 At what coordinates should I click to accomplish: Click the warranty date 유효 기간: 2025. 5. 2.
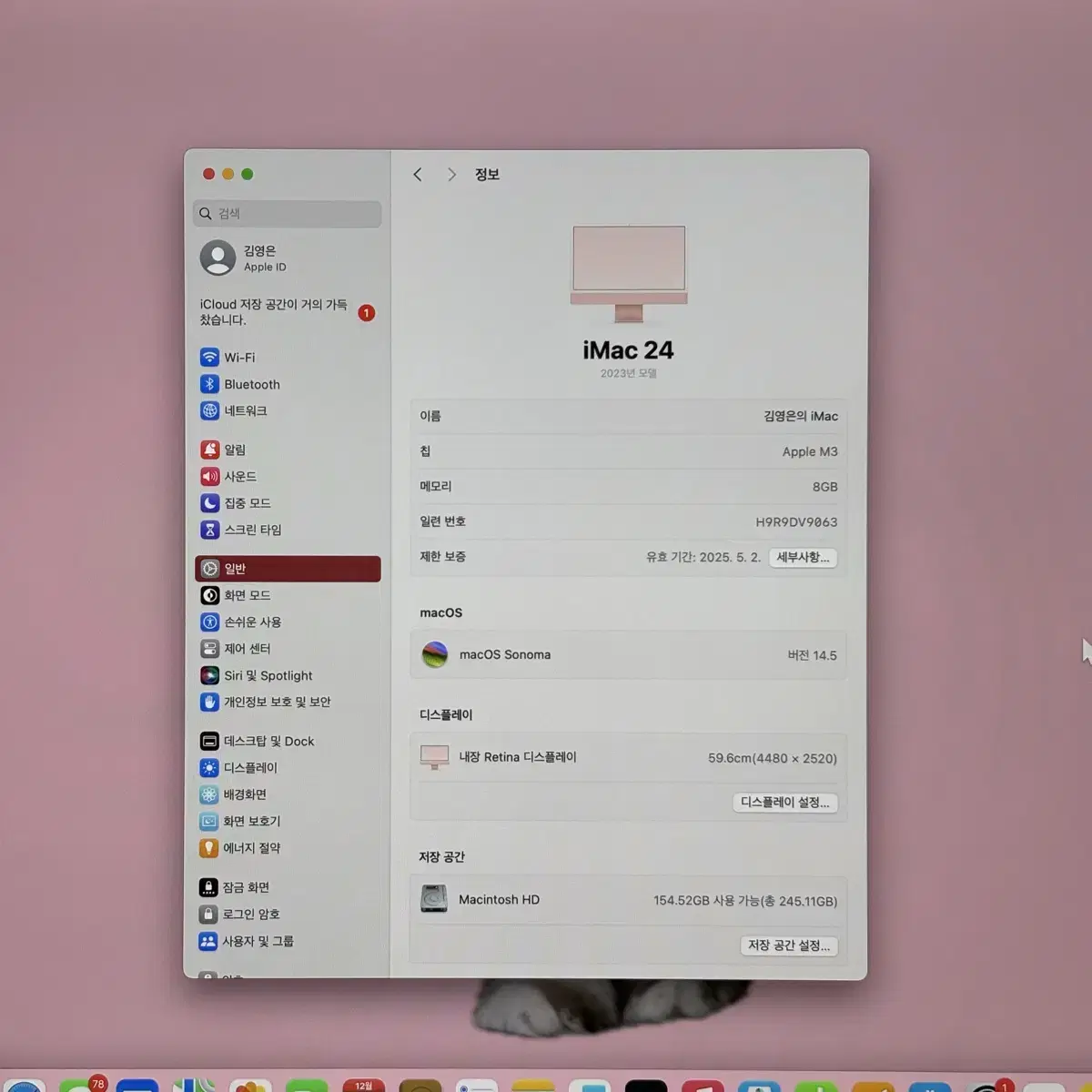pyautogui.click(x=703, y=557)
